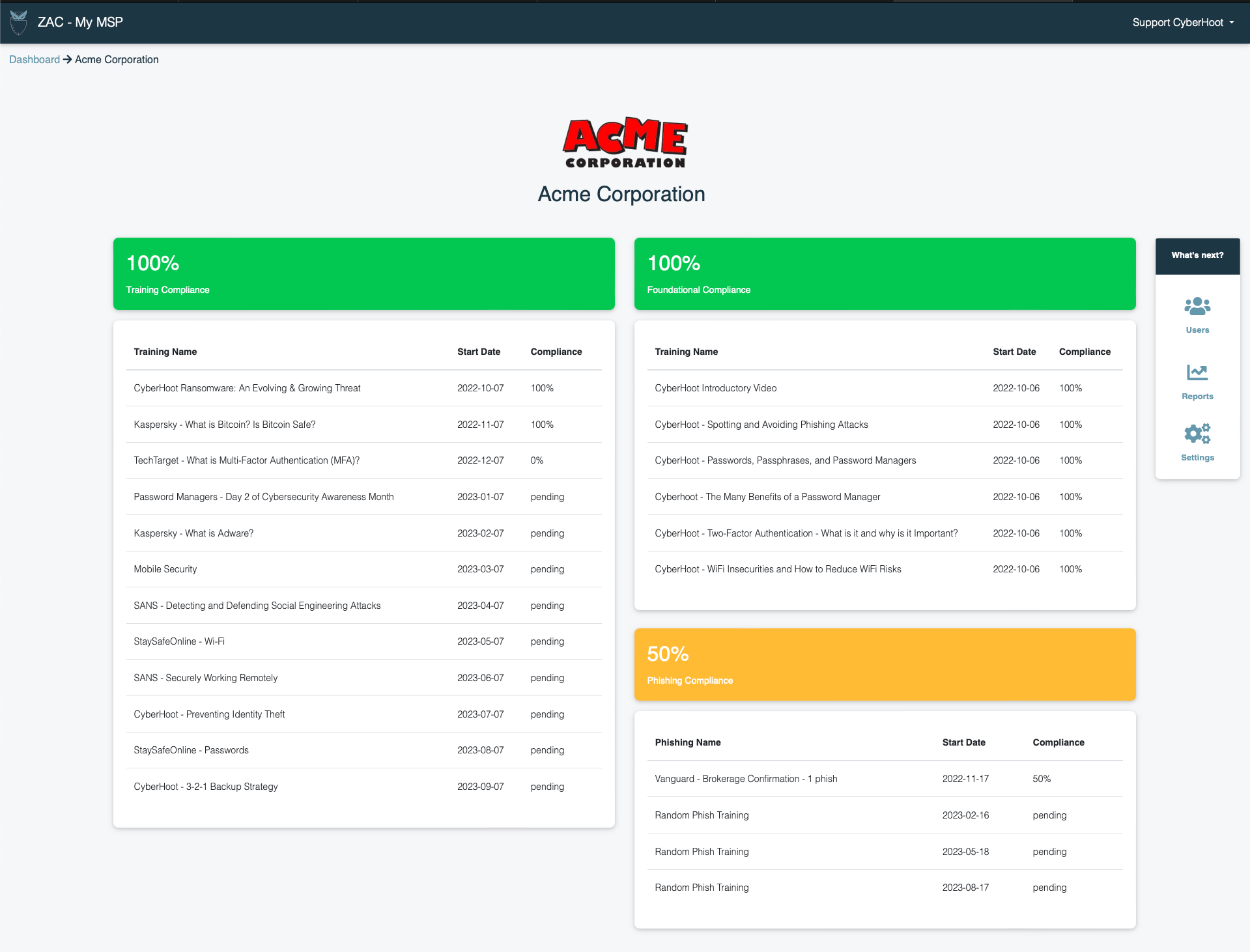This screenshot has width=1250, height=952.
Task: Click Compliance header in foundational table
Action: coord(1085,352)
